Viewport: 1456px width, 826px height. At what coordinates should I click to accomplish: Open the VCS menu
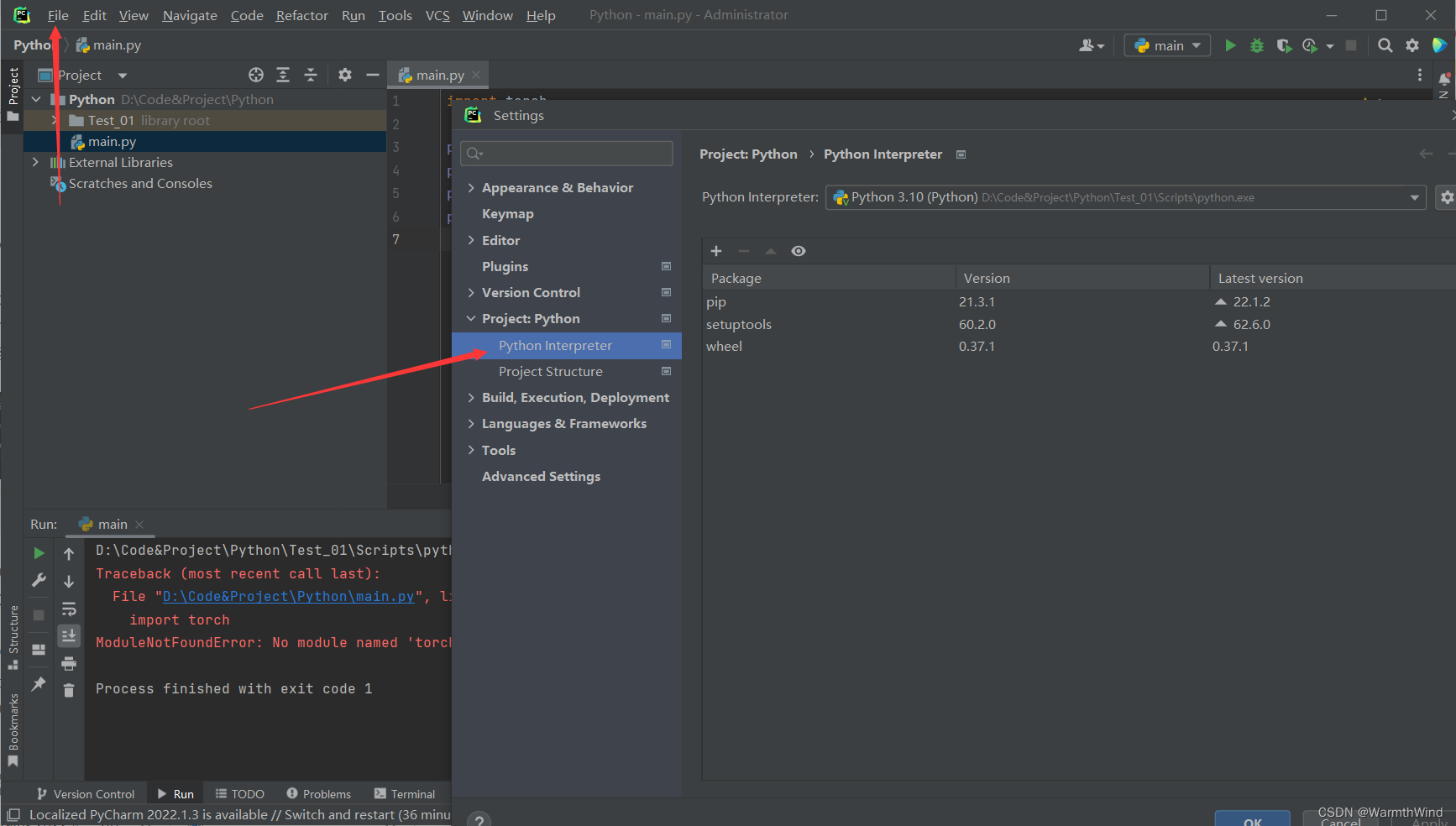(x=437, y=15)
